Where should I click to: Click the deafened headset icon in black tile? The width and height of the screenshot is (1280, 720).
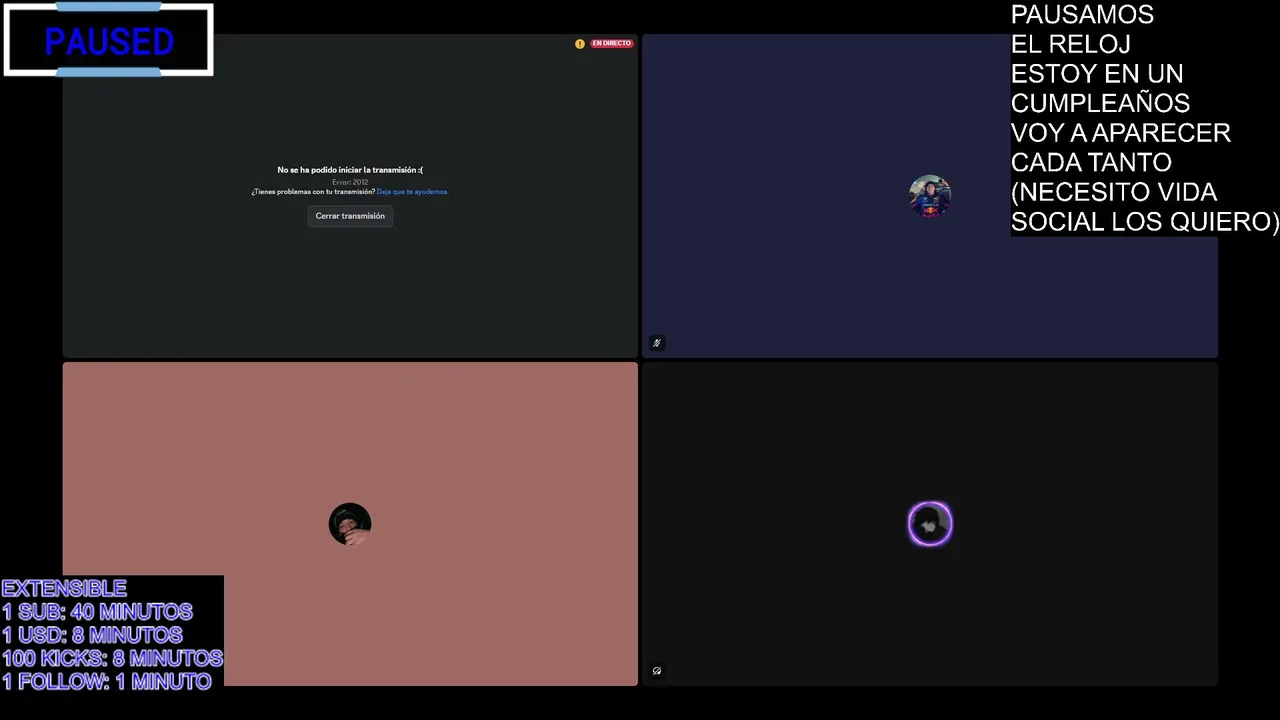click(x=657, y=671)
